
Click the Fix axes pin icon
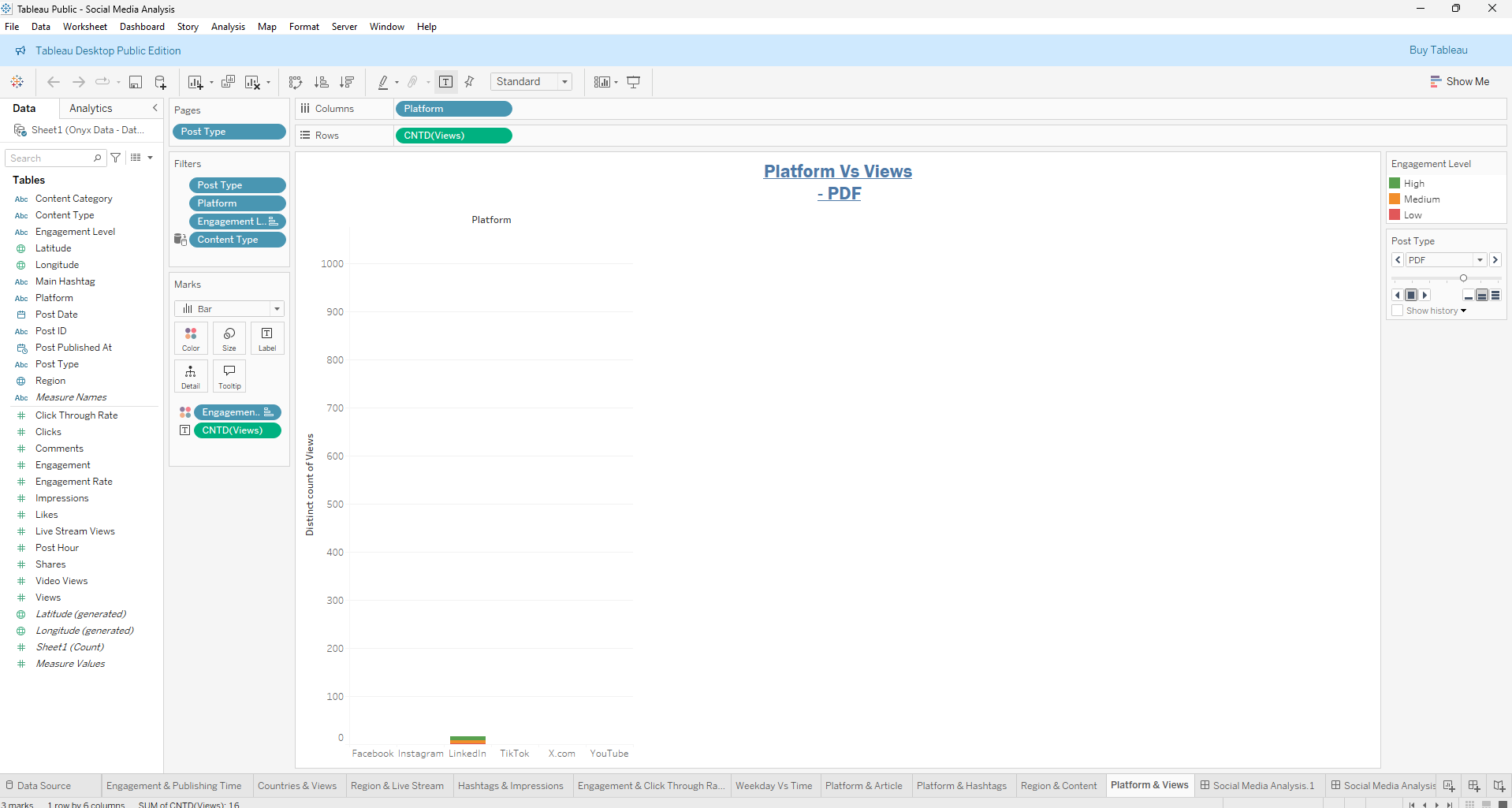(470, 82)
